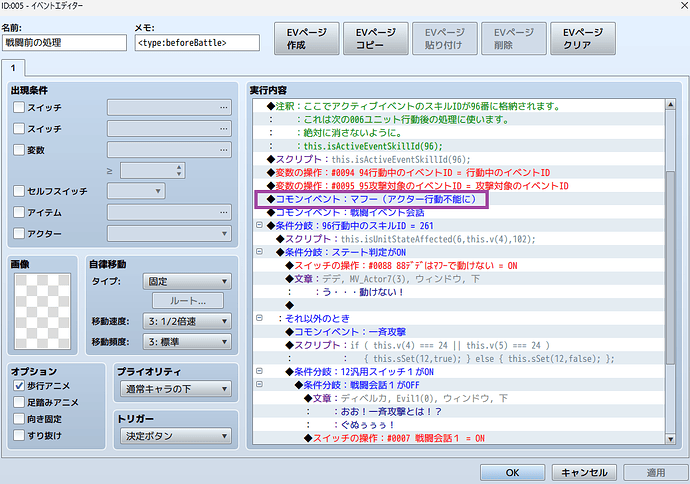Select the スクリプト this.isActiveEventSkillId(96) line

coord(459,159)
